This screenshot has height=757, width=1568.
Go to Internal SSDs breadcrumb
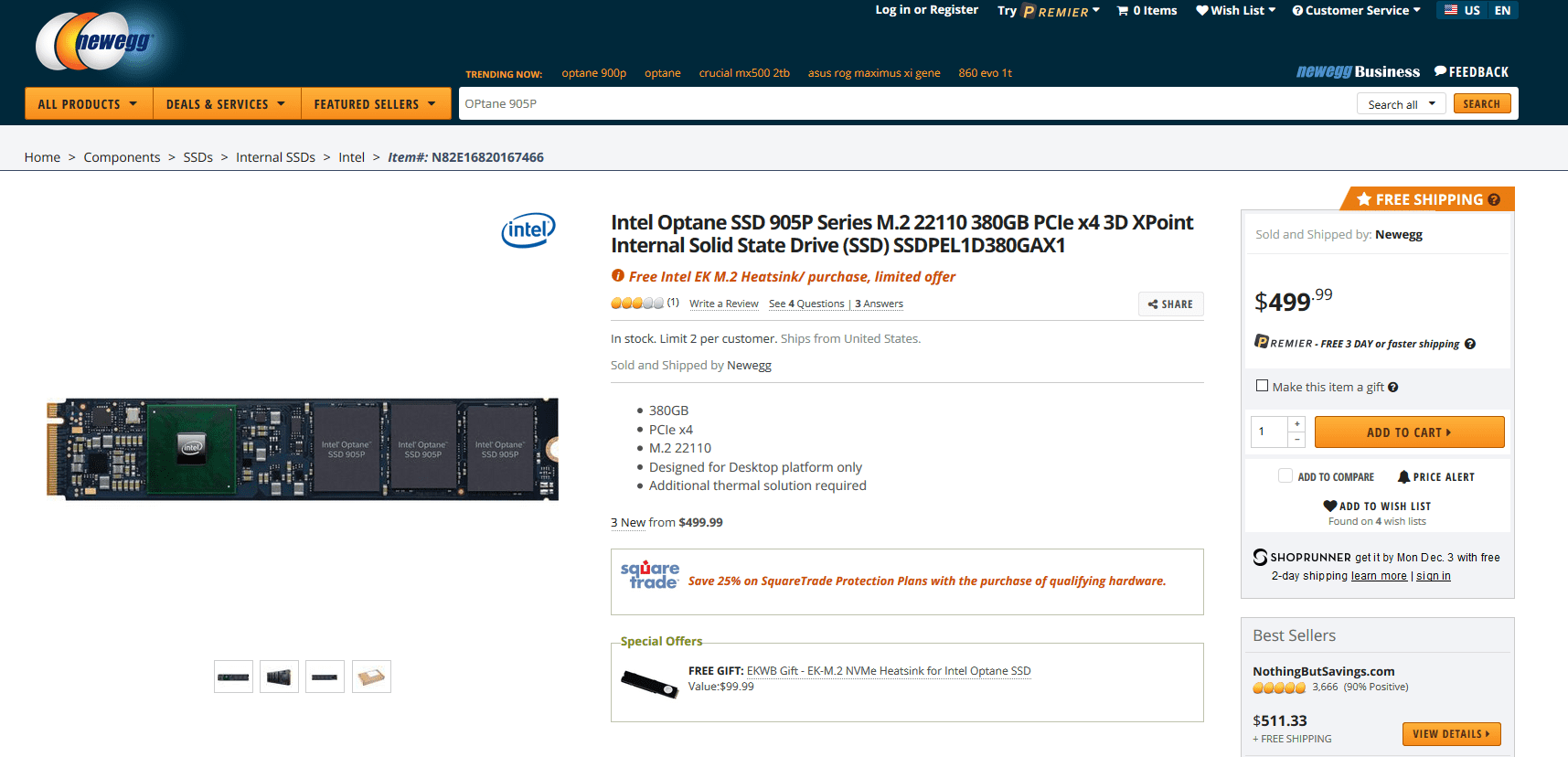point(275,157)
